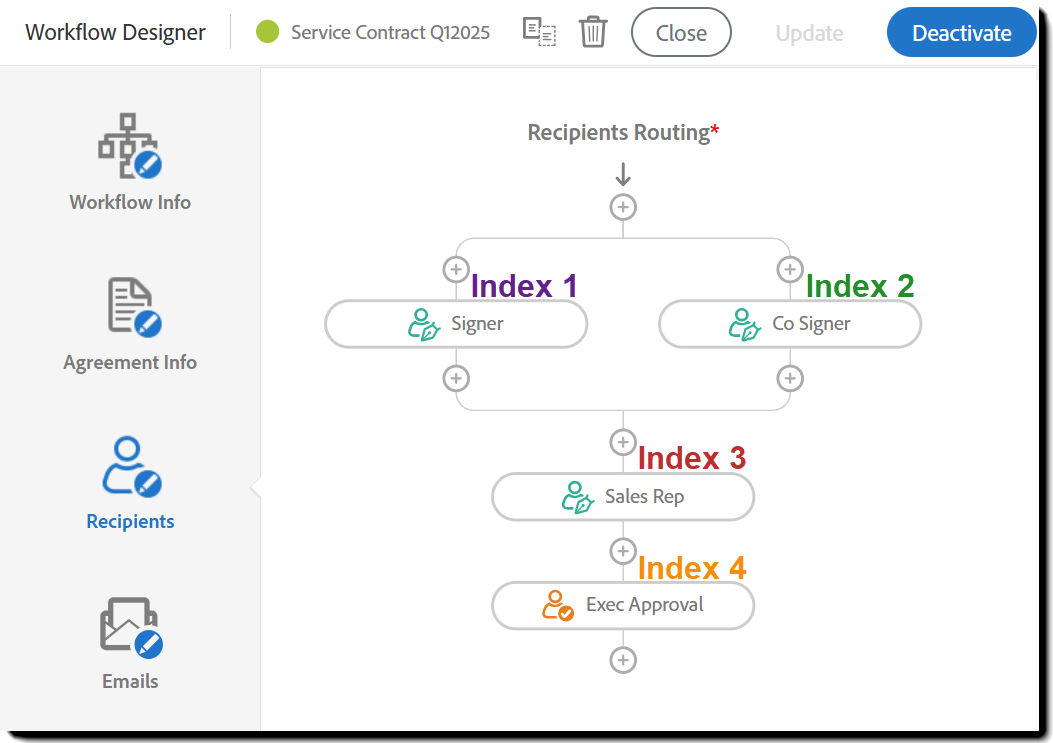Click the Deactivate button

tap(960, 32)
